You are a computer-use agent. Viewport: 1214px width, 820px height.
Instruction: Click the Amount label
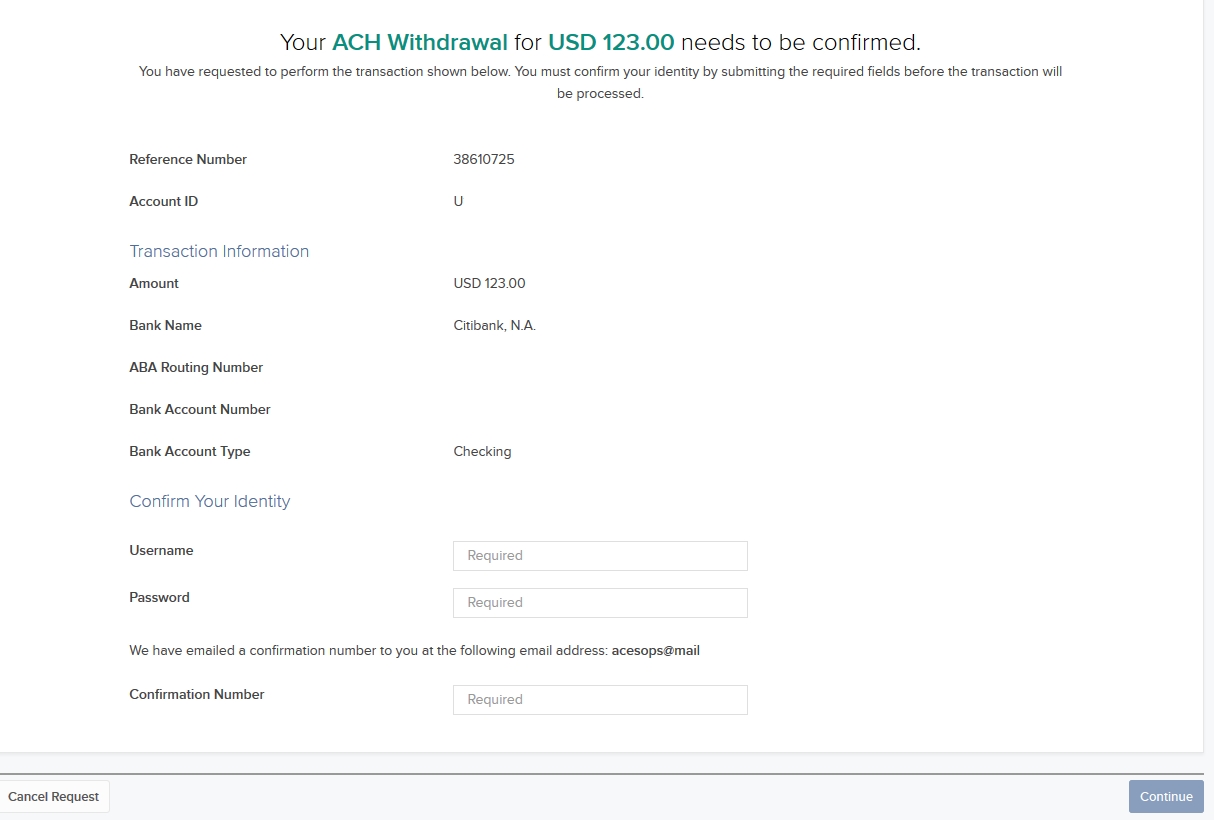pyautogui.click(x=154, y=284)
